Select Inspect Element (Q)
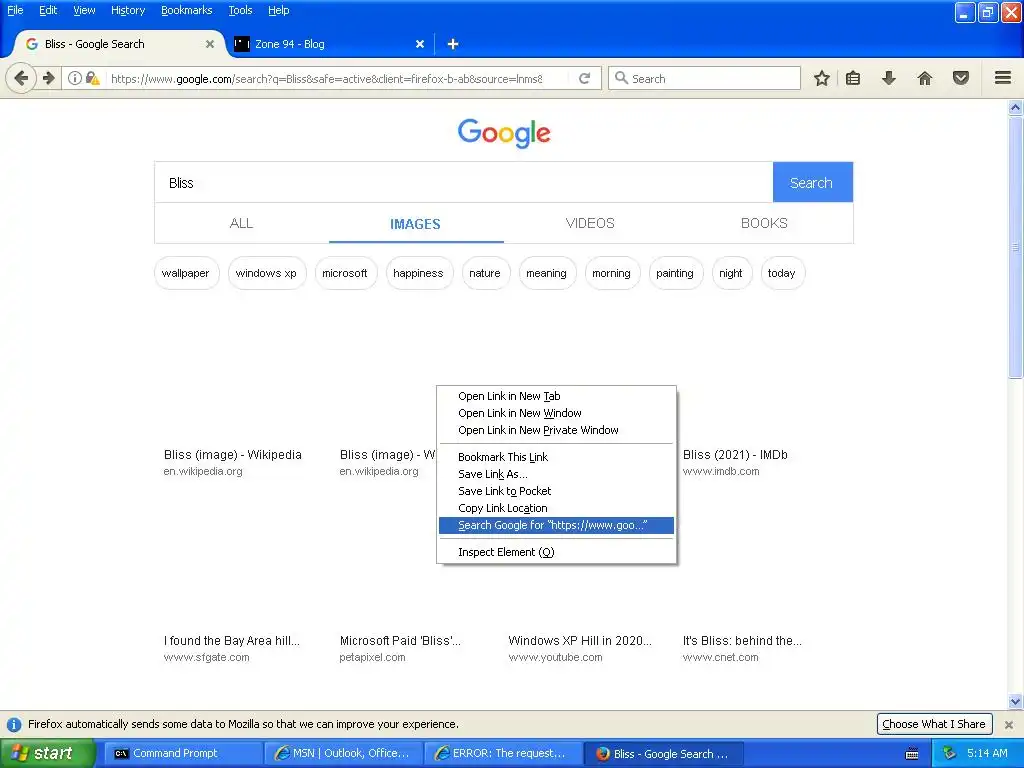 pos(556,552)
